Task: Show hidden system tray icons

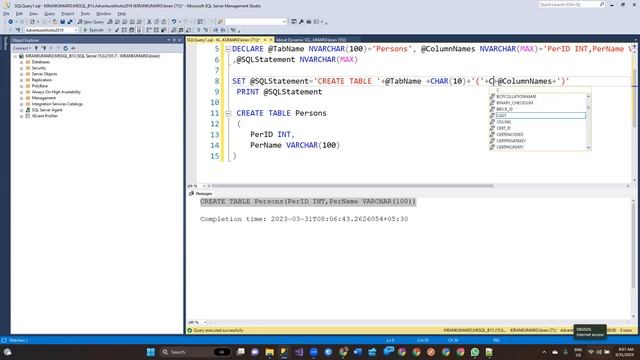Action: coord(544,352)
